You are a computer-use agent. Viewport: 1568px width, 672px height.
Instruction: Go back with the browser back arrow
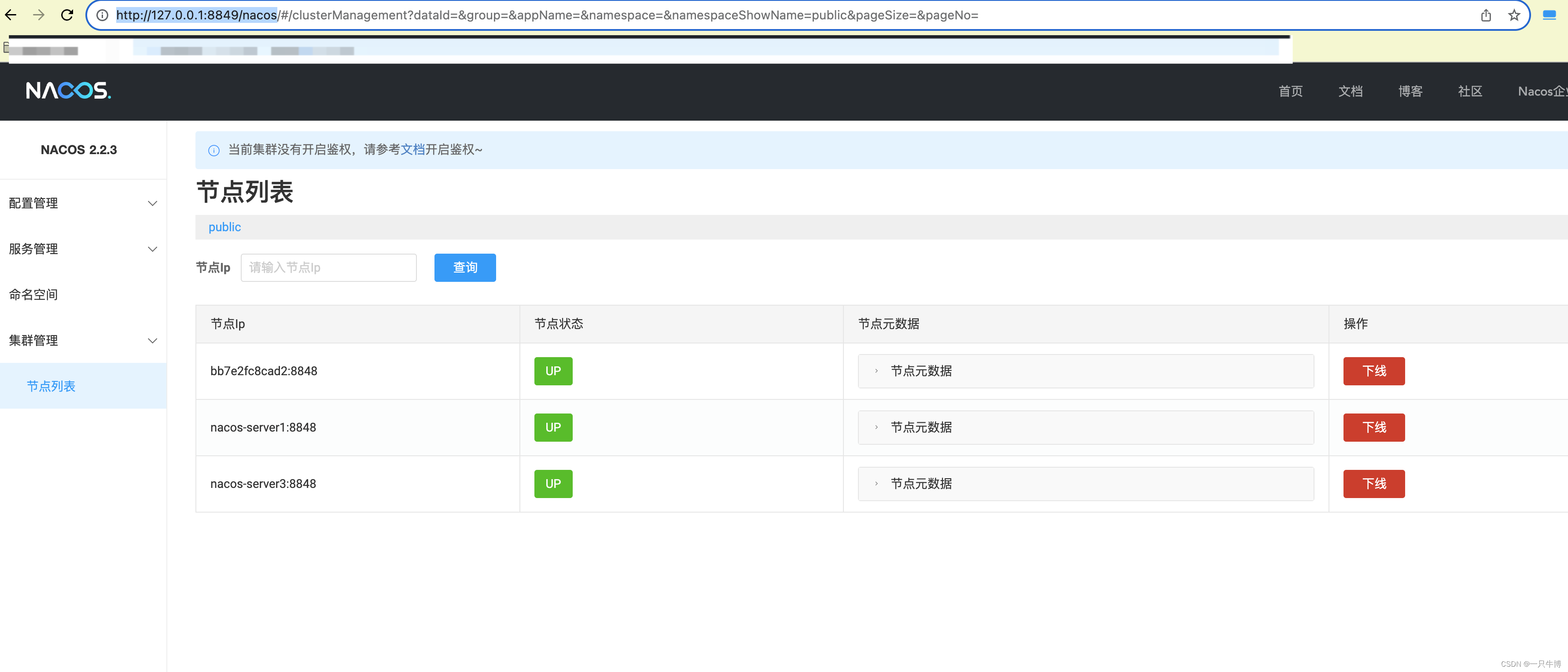[11, 15]
